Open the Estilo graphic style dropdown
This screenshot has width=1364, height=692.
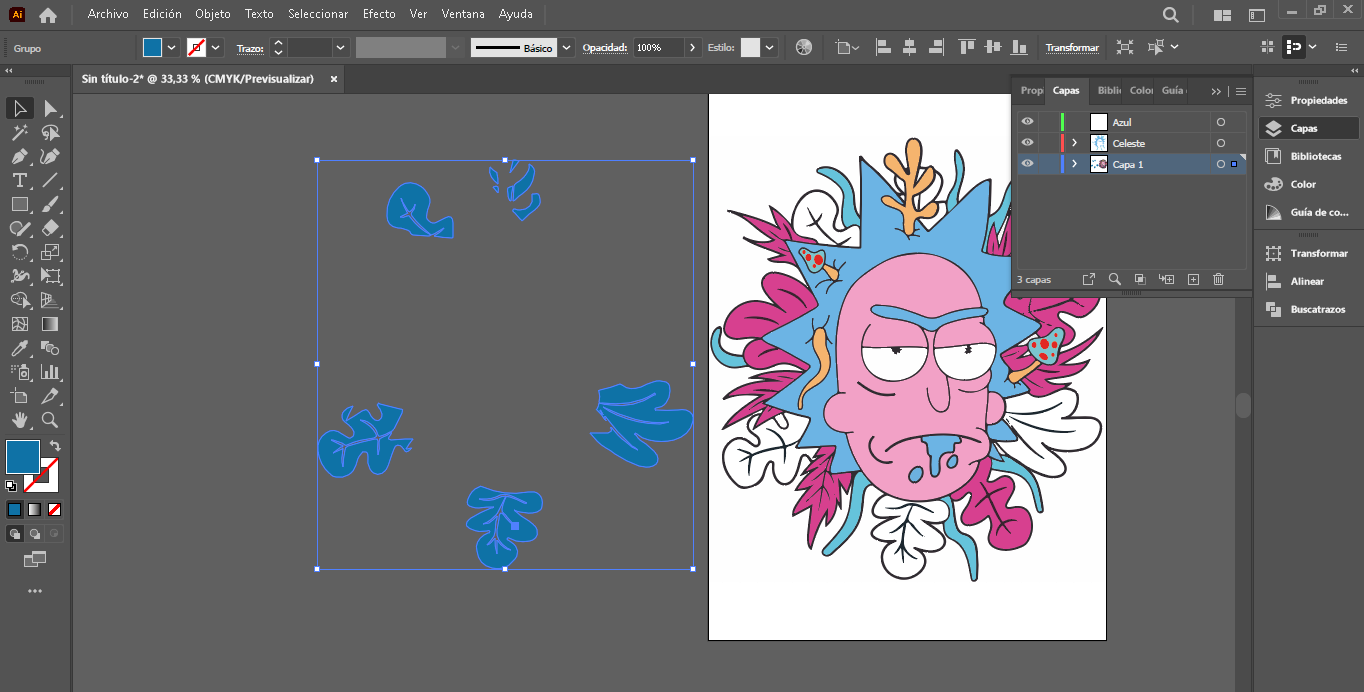[770, 47]
